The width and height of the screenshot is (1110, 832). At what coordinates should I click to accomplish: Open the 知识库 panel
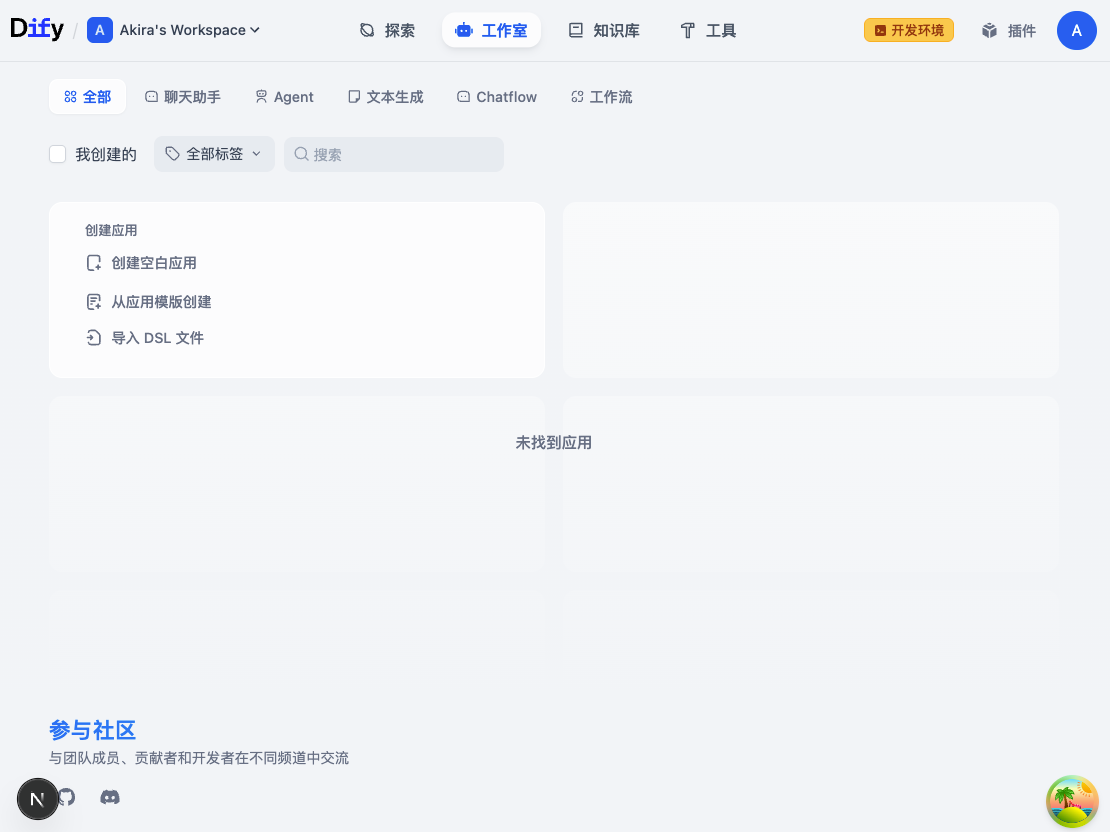tap(605, 30)
